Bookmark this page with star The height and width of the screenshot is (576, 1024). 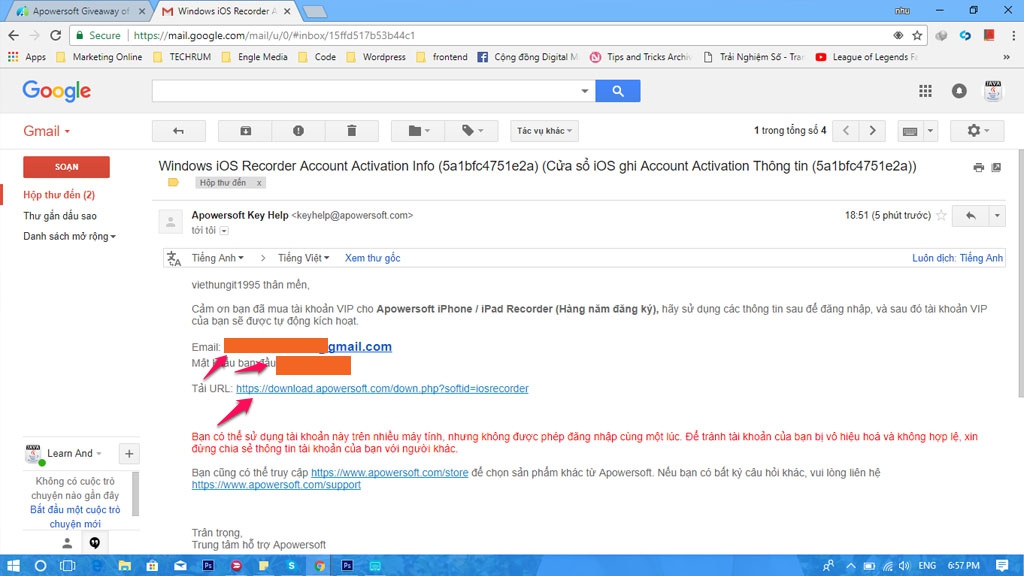pos(918,35)
